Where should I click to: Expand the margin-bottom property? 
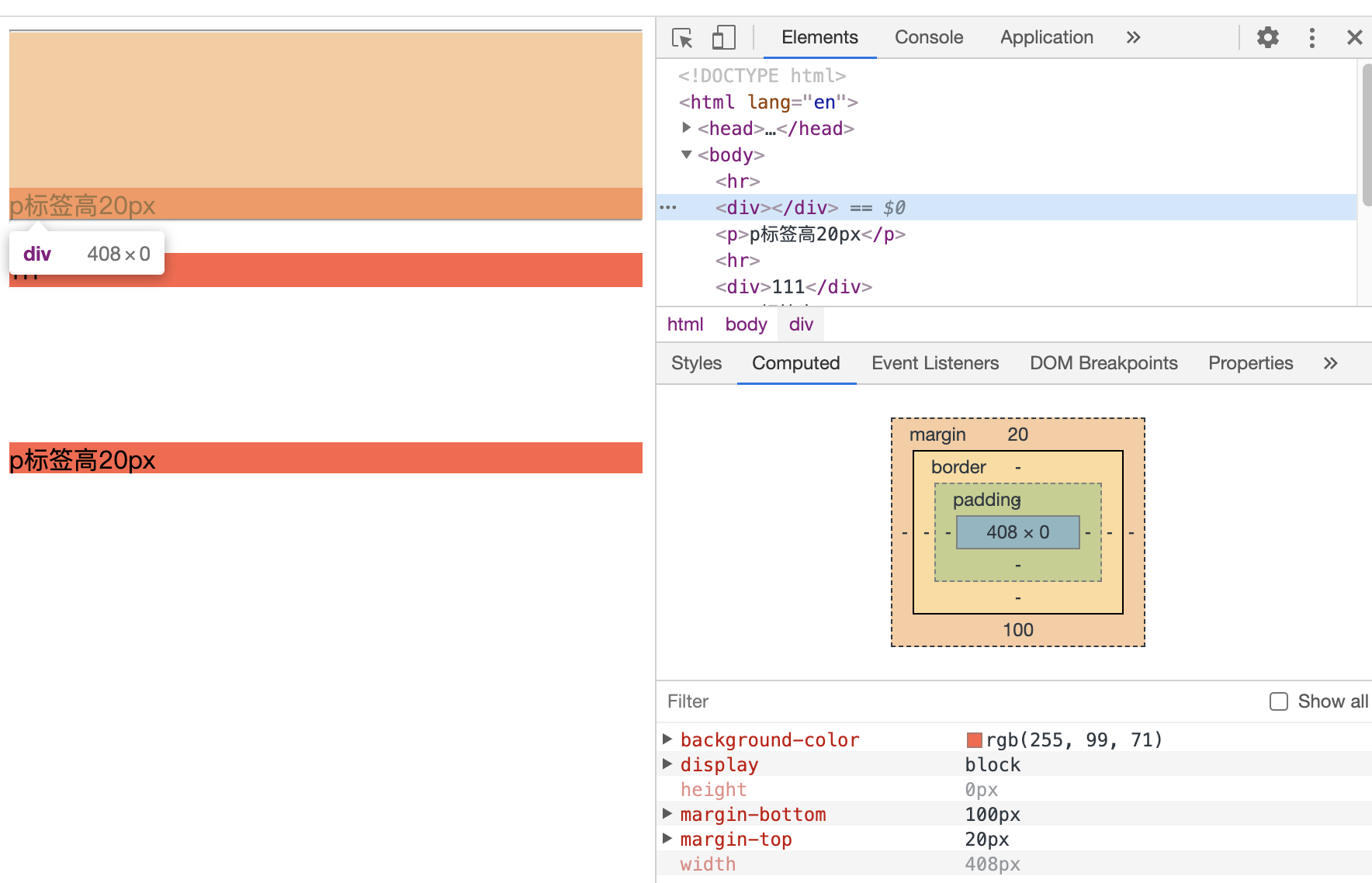click(667, 813)
